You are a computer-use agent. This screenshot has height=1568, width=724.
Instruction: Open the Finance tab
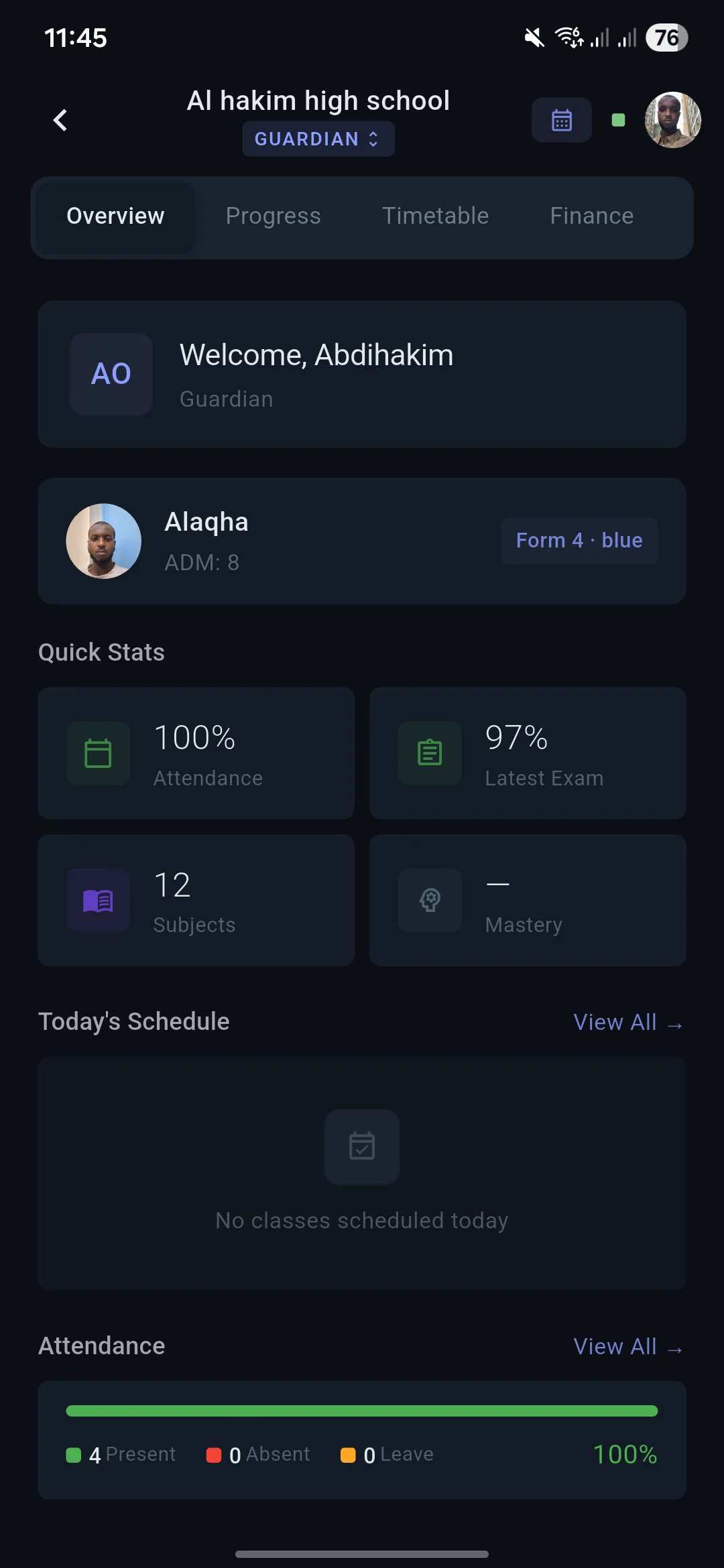point(591,216)
